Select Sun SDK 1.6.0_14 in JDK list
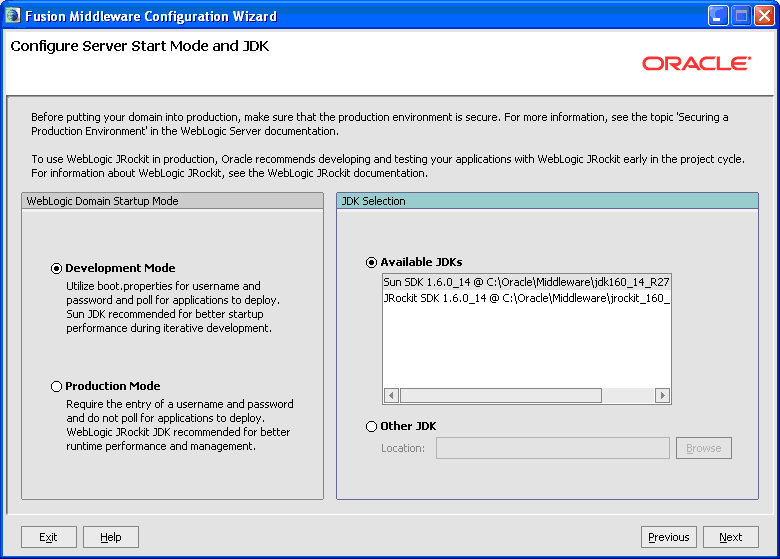This screenshot has width=780, height=559. pyautogui.click(x=526, y=282)
